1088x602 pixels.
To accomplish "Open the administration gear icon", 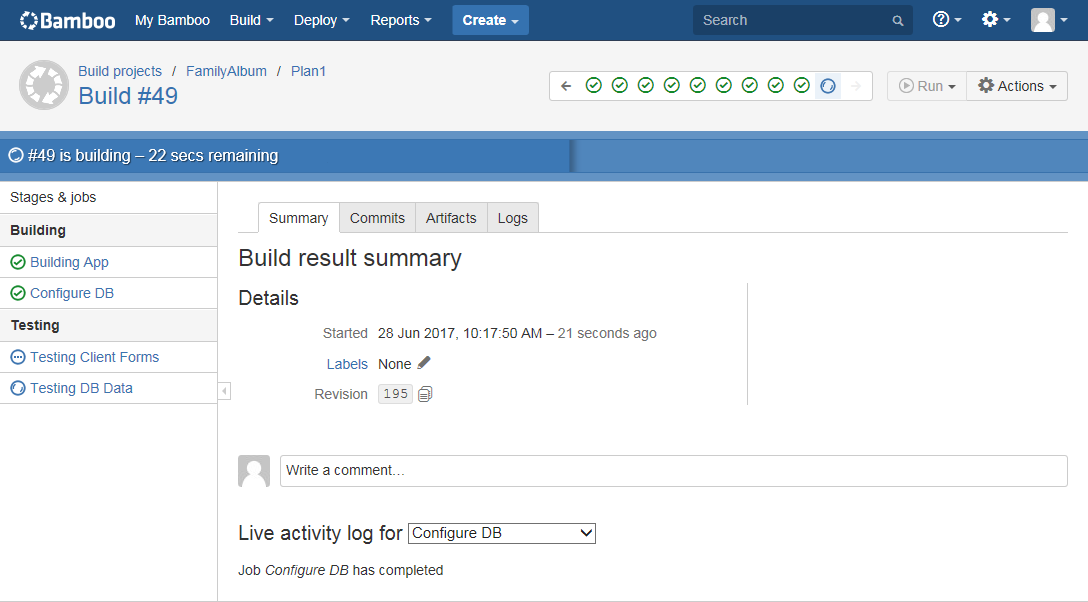I will pos(990,19).
